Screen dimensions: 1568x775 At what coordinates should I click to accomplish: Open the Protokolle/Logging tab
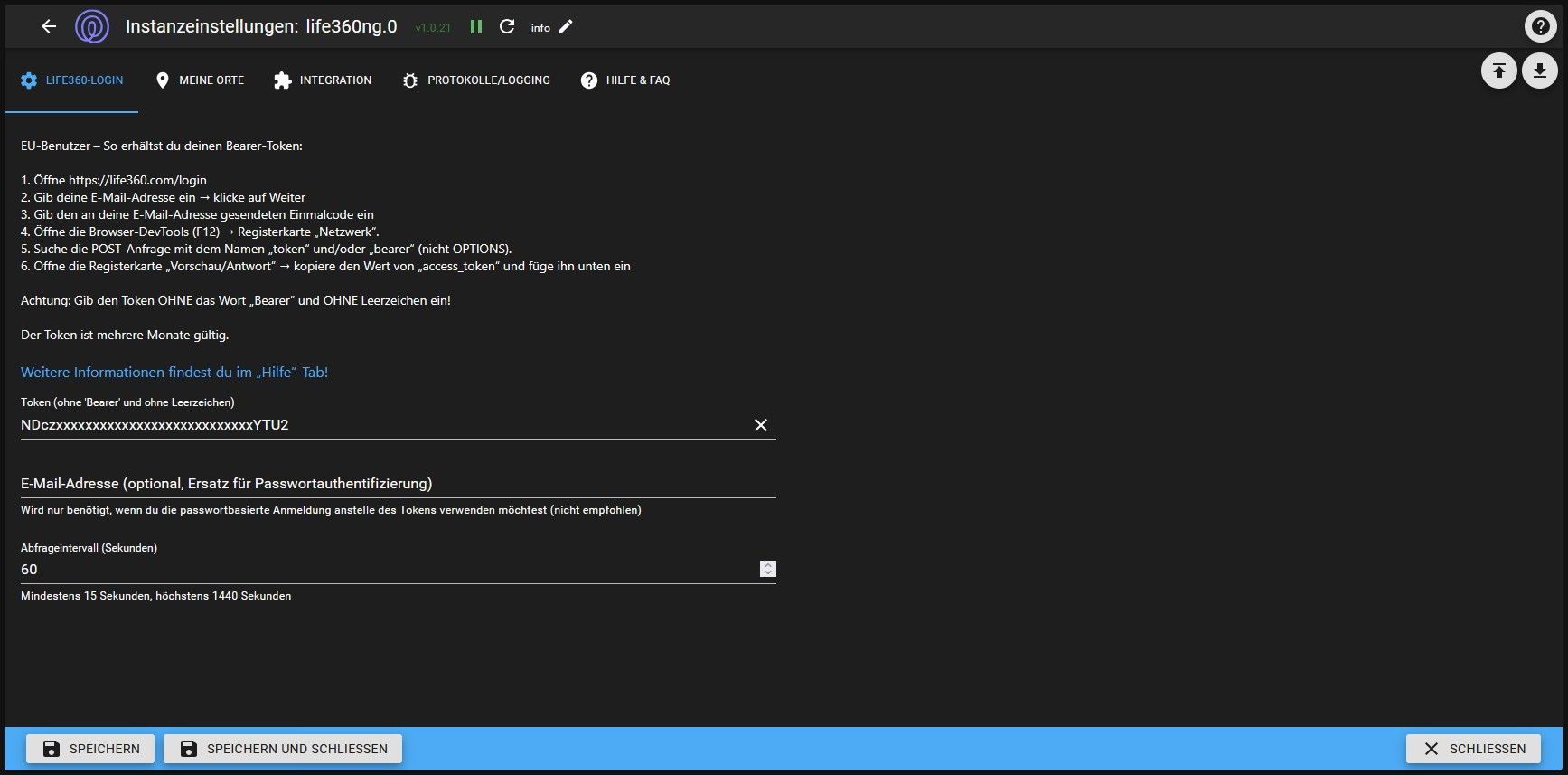click(476, 80)
